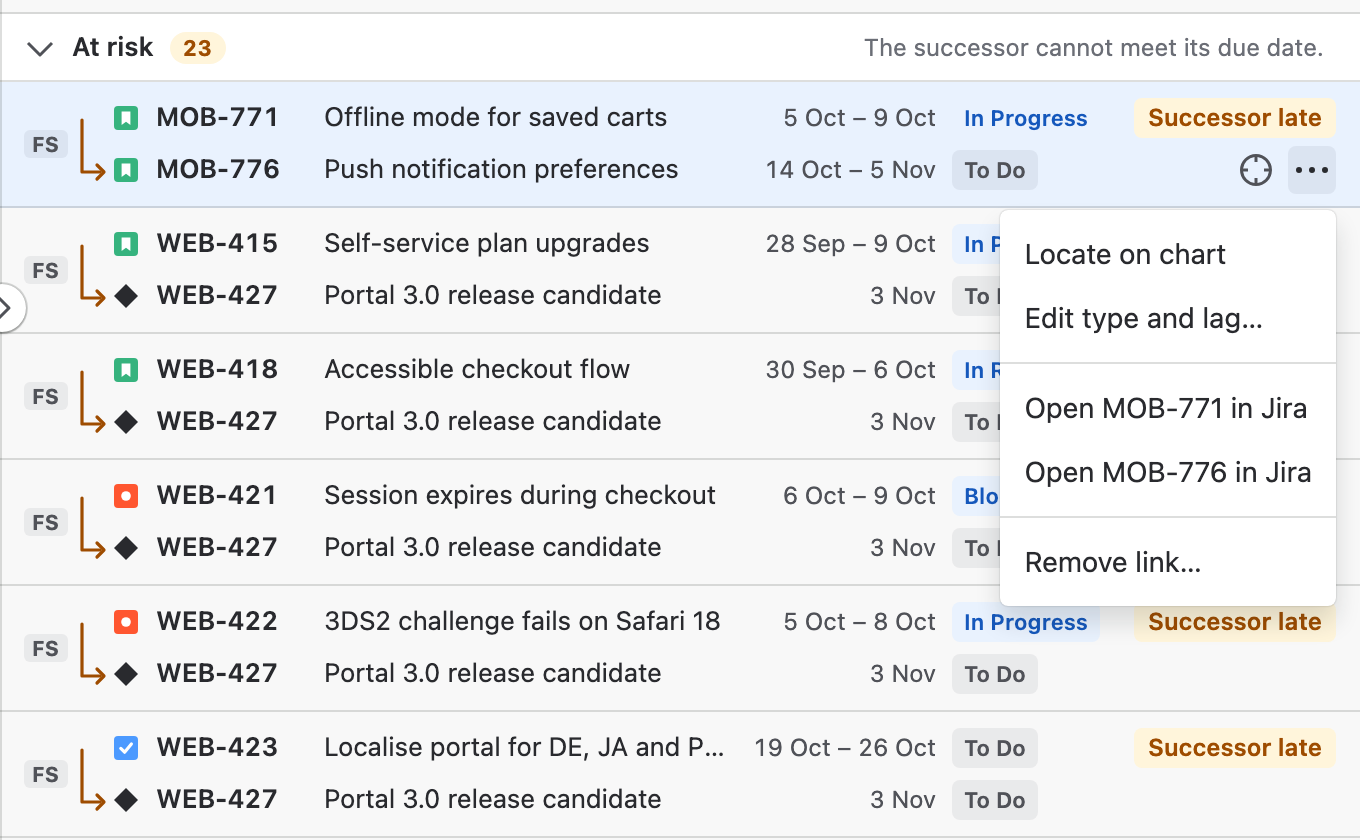Click the In Progress status of MOB-771

click(x=1025, y=118)
